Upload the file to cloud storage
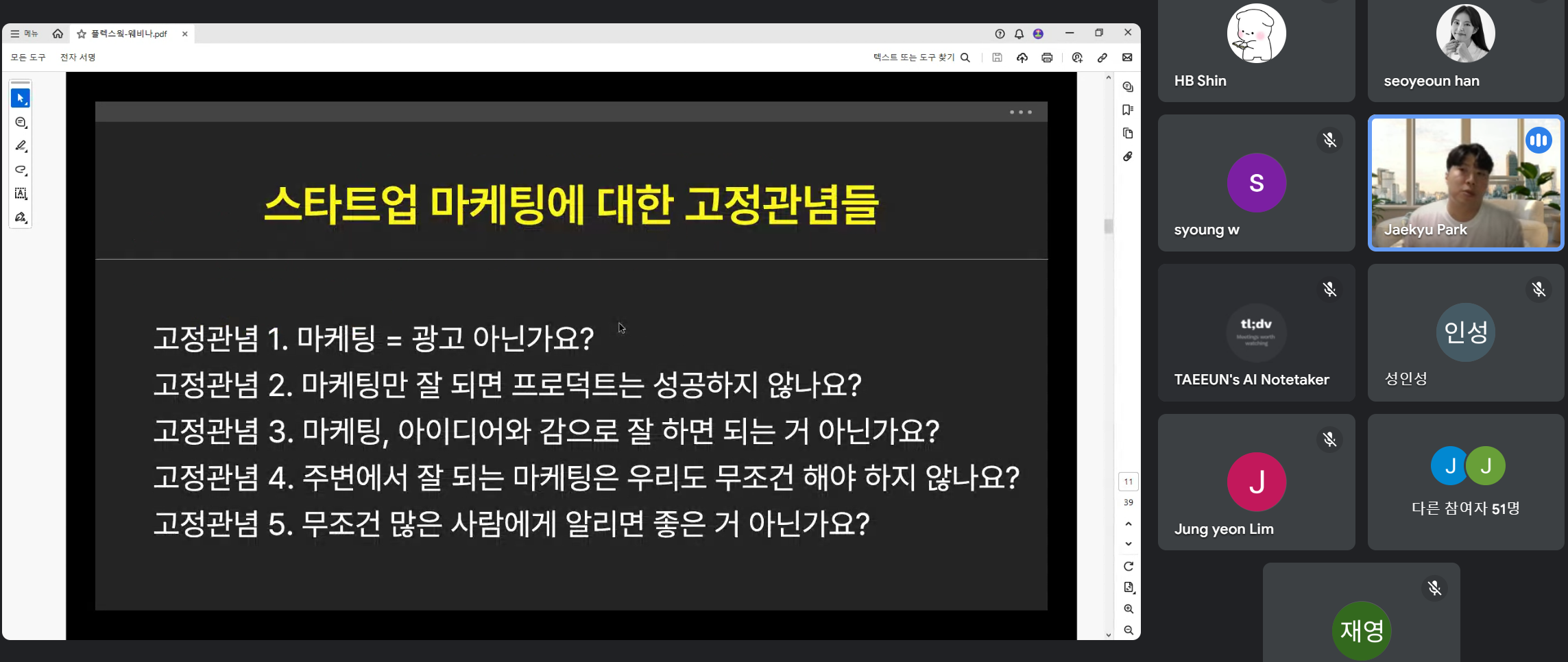Viewport: 1568px width, 662px height. tap(1022, 58)
